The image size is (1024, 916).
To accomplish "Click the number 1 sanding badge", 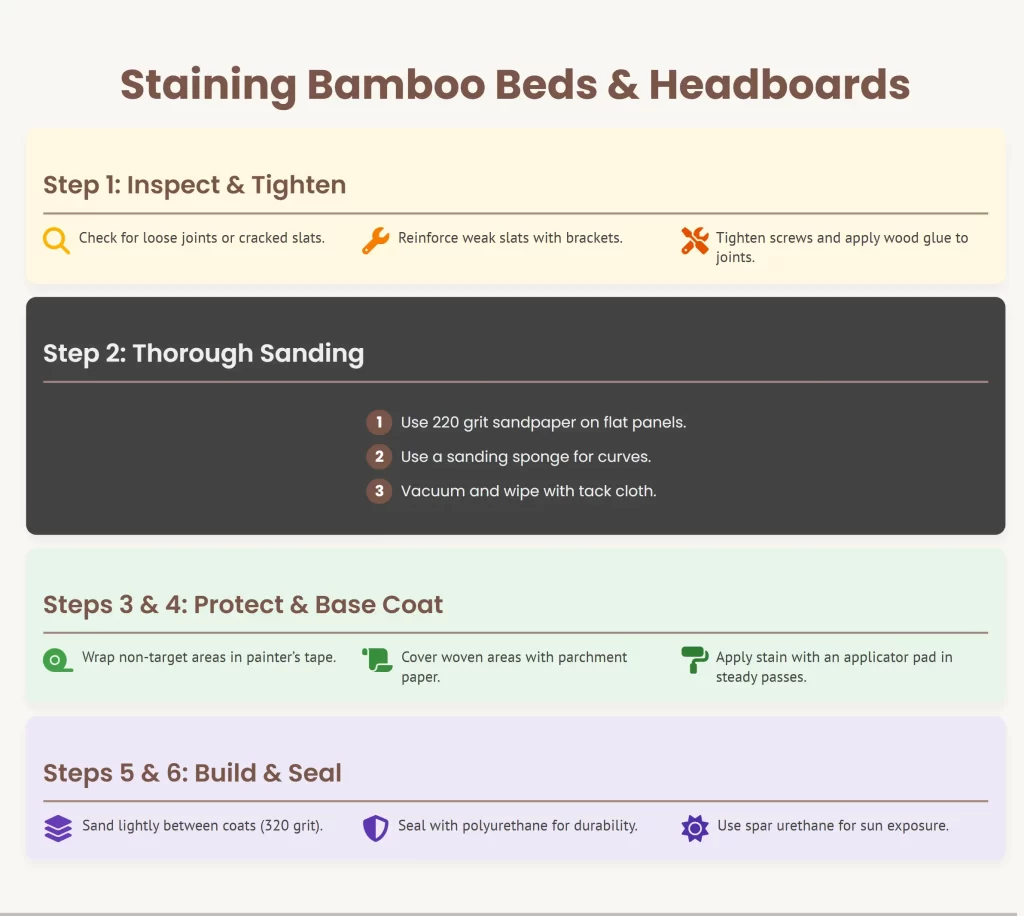I will click(379, 422).
